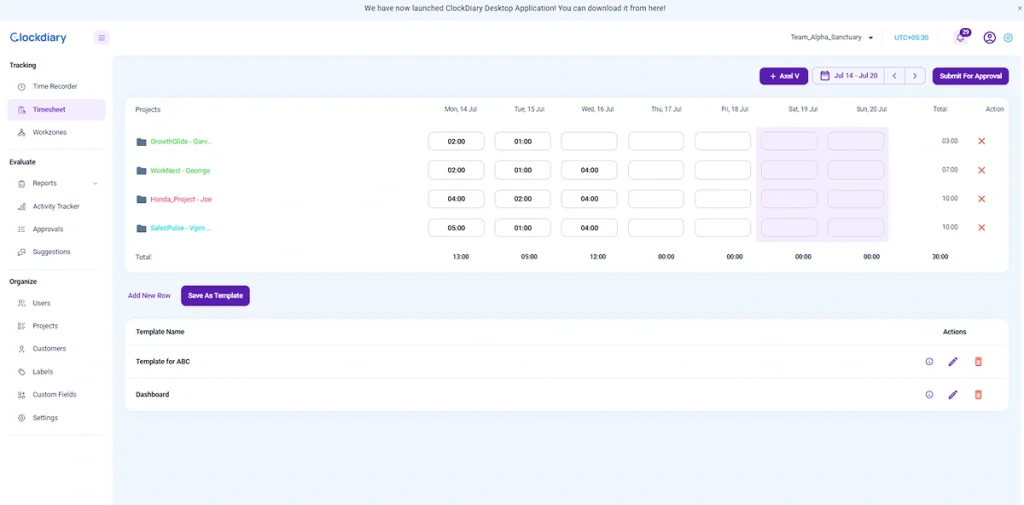1024x505 pixels.
Task: Click the Honda_Project folder icon
Action: click(x=141, y=199)
